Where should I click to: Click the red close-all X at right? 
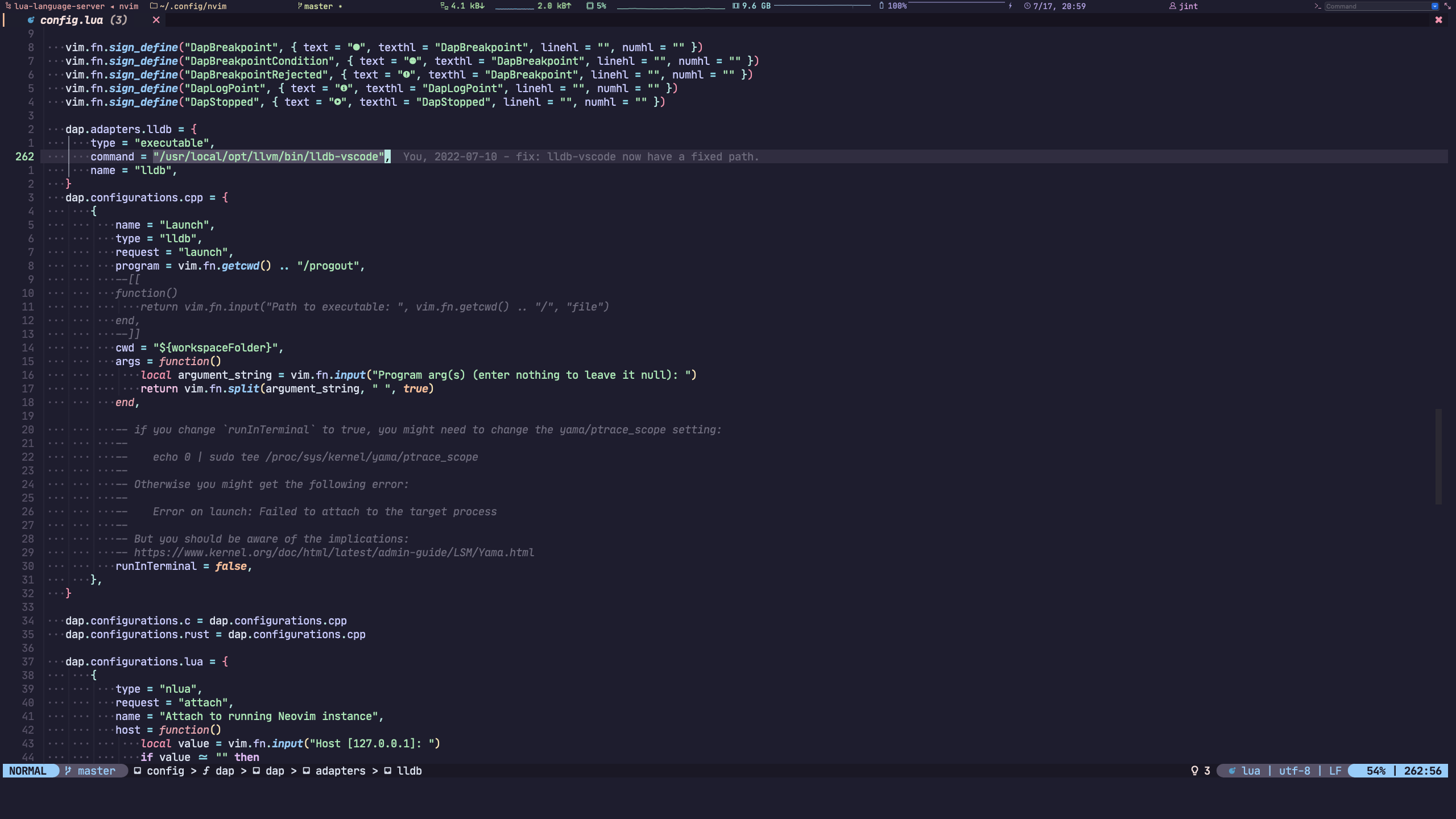[x=1438, y=20]
